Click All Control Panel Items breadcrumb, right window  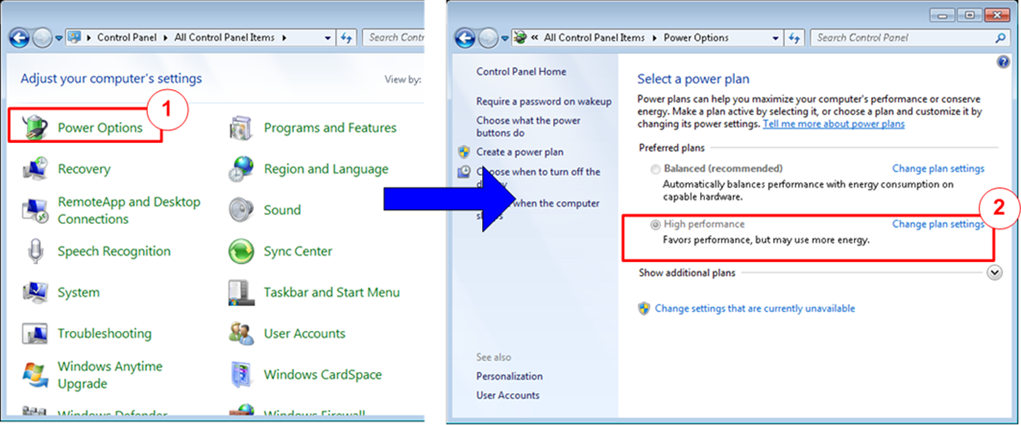[594, 38]
